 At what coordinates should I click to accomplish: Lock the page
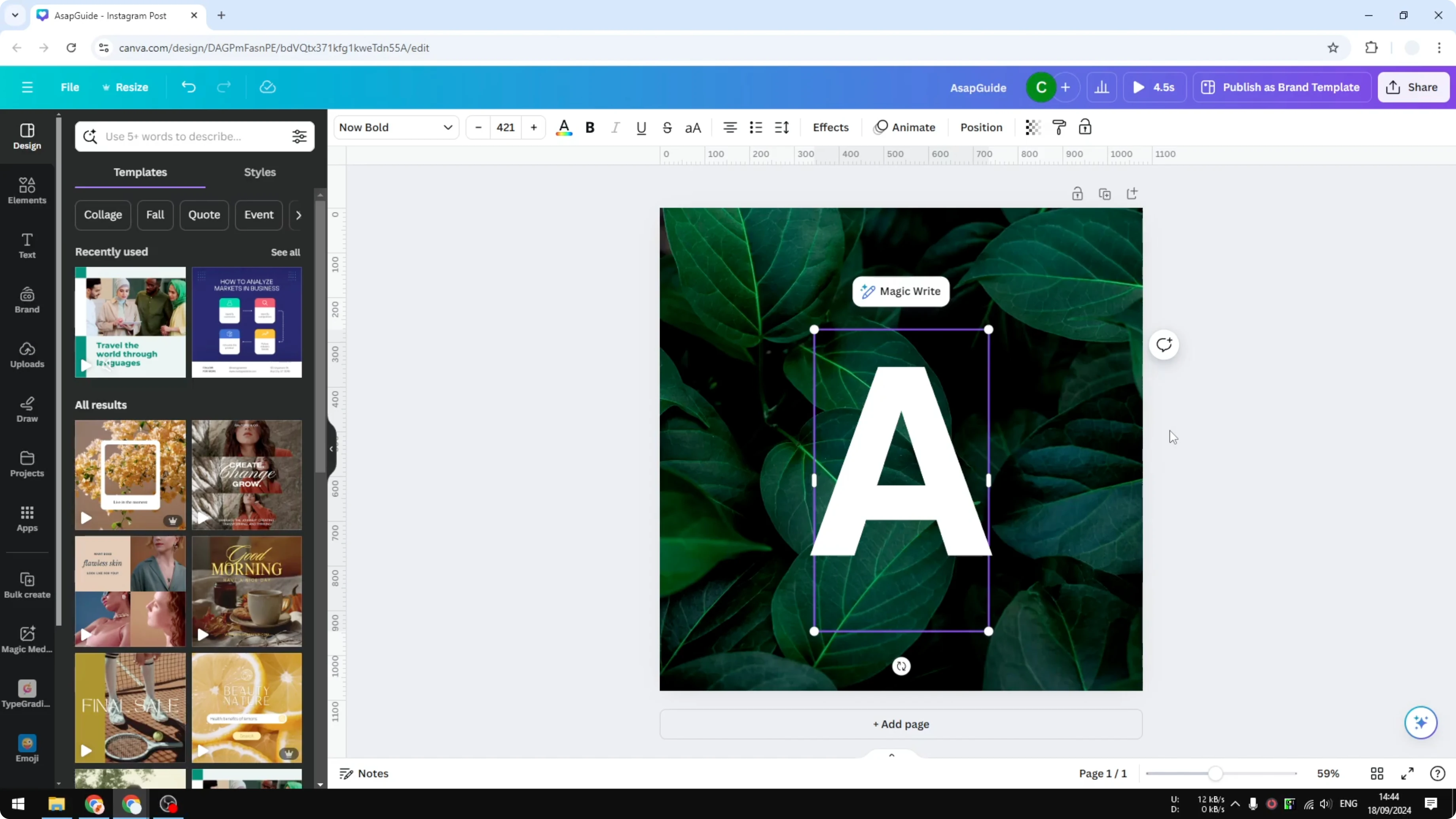1077,194
